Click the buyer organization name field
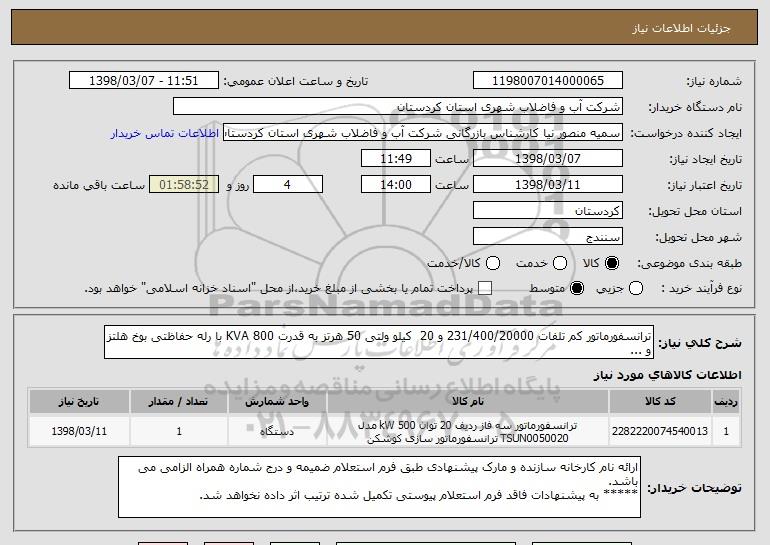Image resolution: width=770 pixels, height=545 pixels. click(x=398, y=107)
